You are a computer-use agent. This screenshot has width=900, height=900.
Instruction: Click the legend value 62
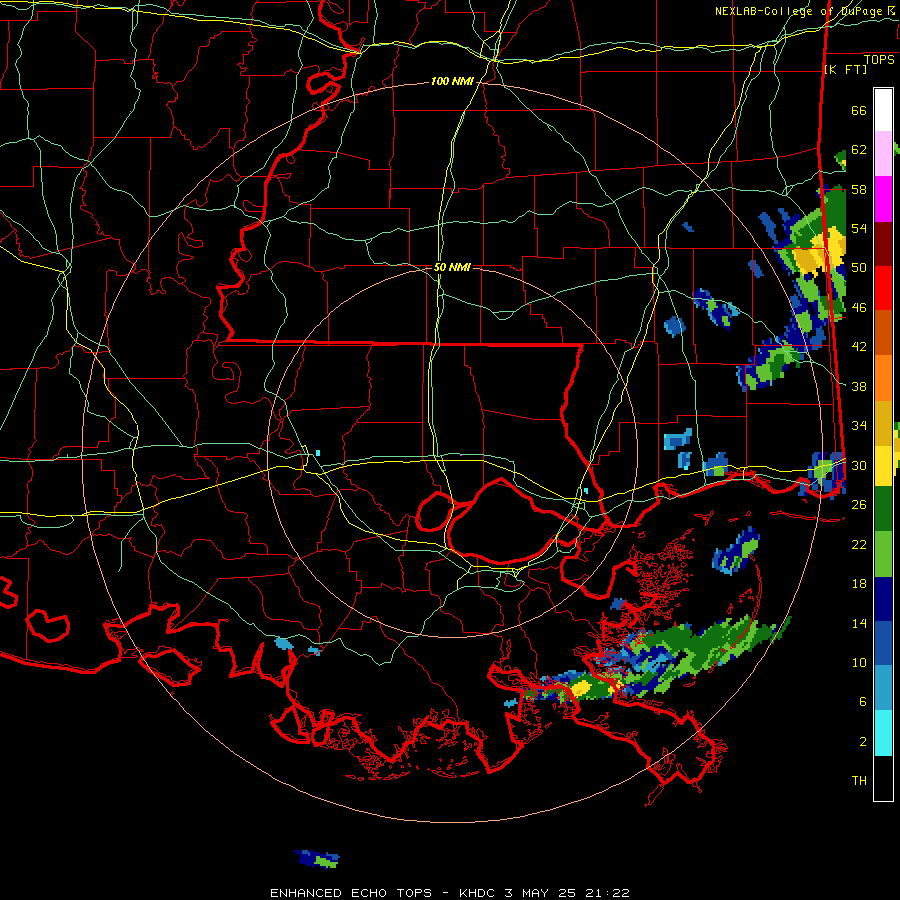[x=859, y=150]
